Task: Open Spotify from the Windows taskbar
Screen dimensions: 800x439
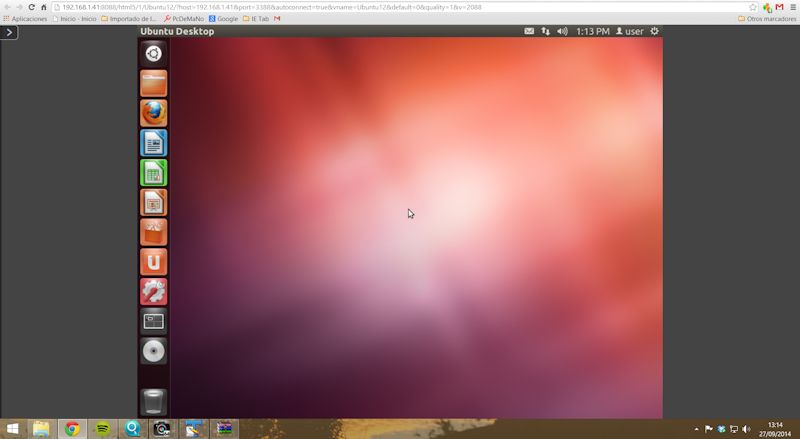Action: pos(103,429)
